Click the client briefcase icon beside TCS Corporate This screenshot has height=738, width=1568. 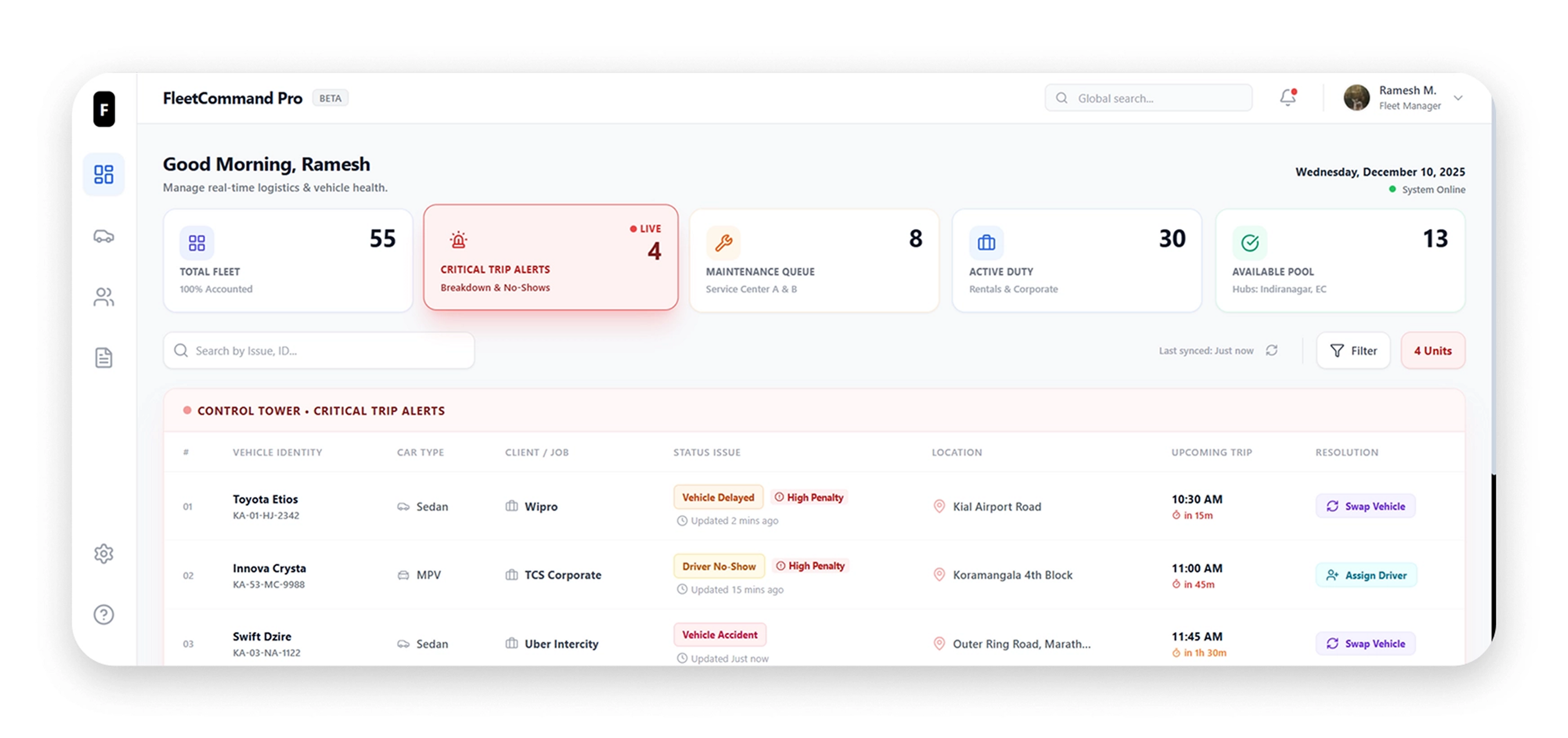tap(511, 575)
